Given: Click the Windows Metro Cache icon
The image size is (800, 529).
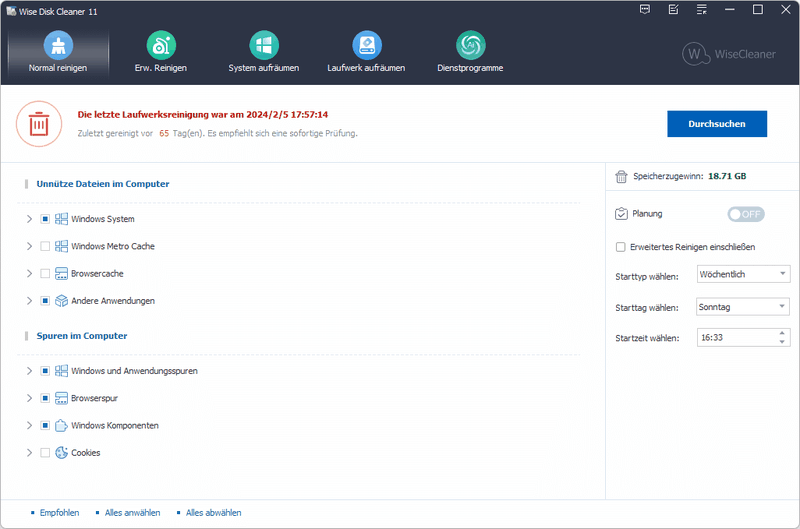Looking at the screenshot, I should [x=61, y=246].
